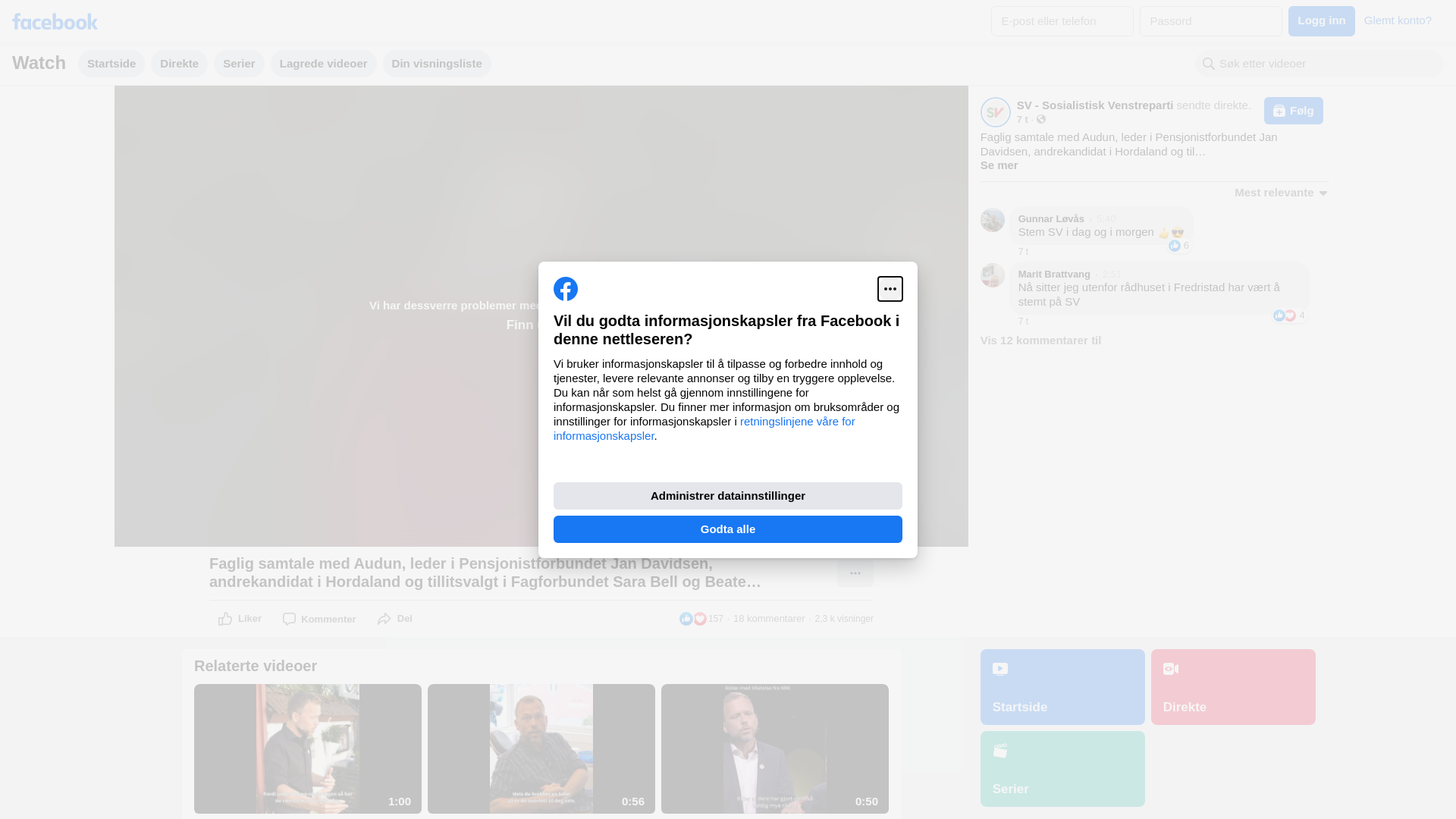
Task: Expand Vis 12 kommentarer til
Action: click(x=1040, y=340)
